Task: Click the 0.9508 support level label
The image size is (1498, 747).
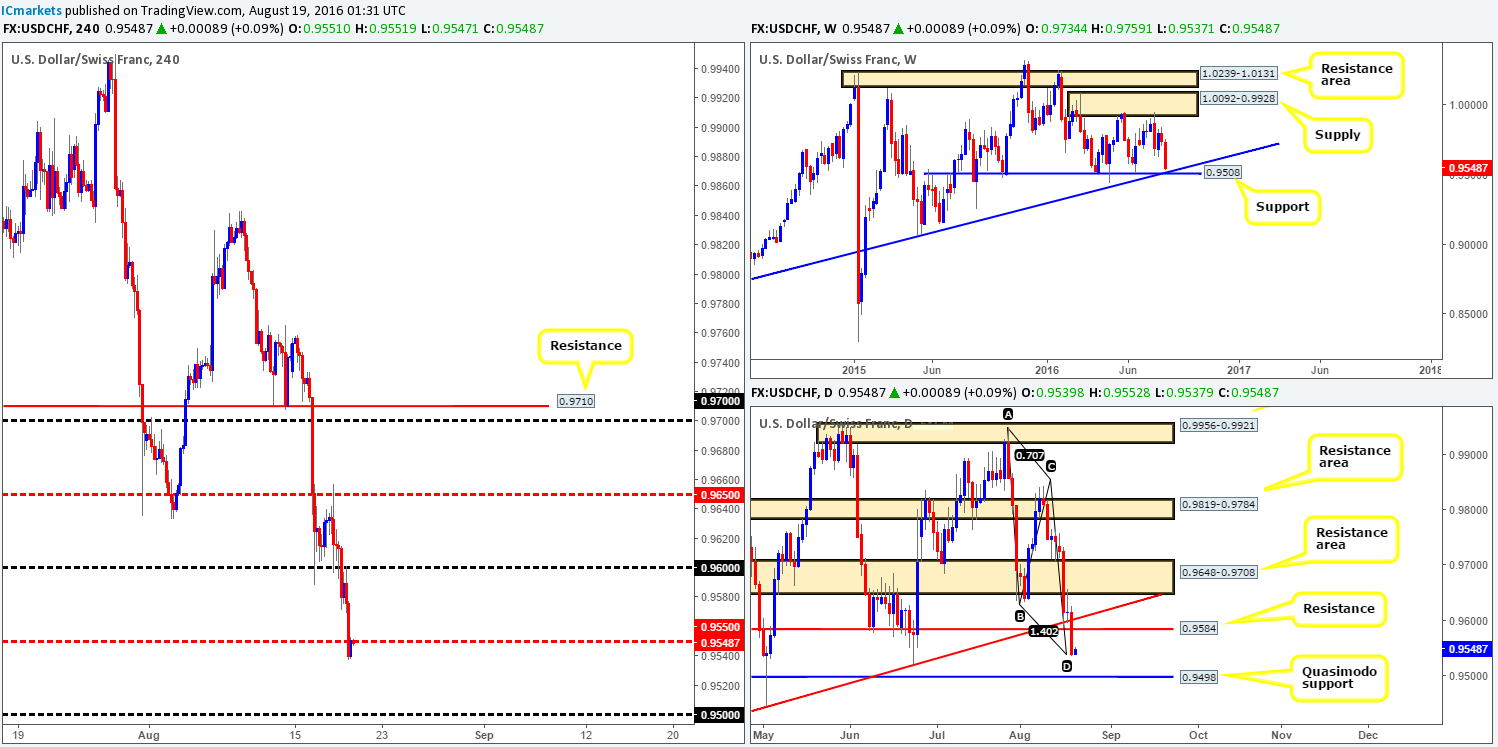Action: point(1223,173)
